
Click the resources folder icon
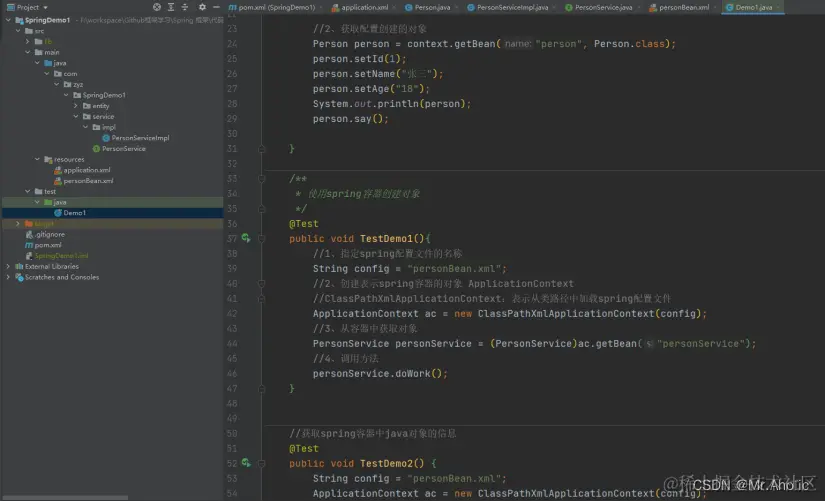(x=48, y=159)
